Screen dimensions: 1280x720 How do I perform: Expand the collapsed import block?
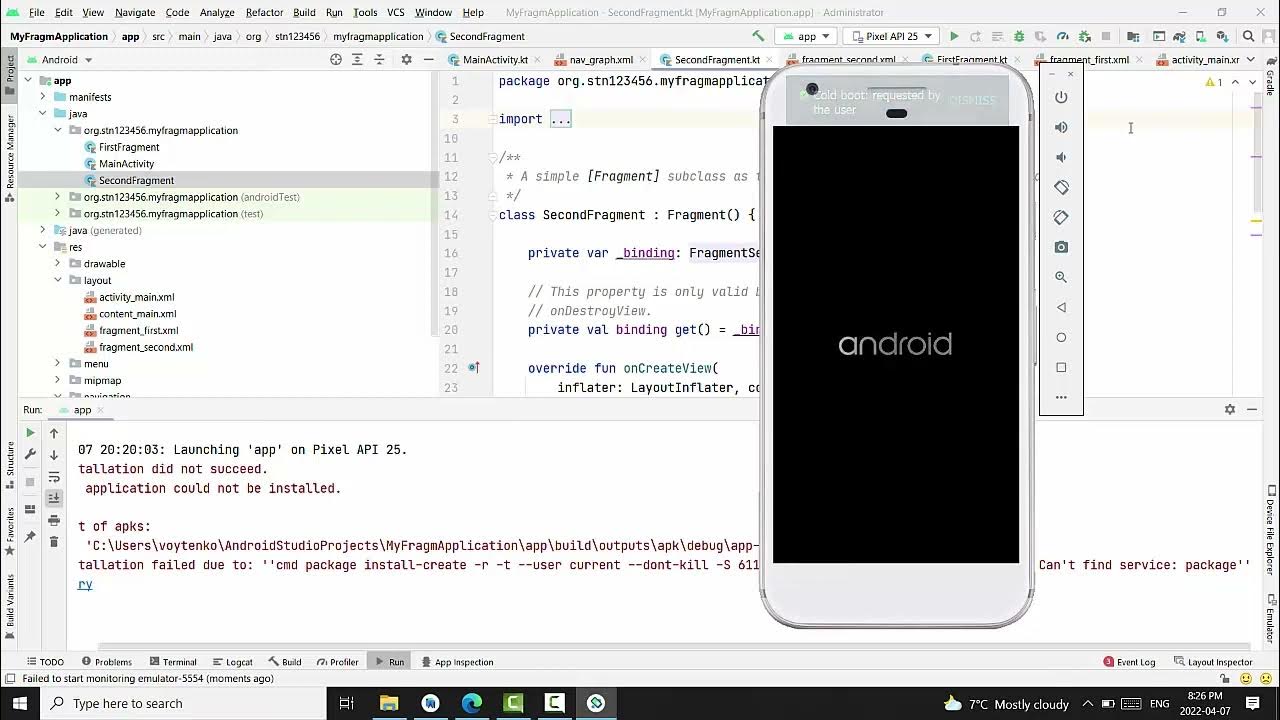pyautogui.click(x=560, y=119)
